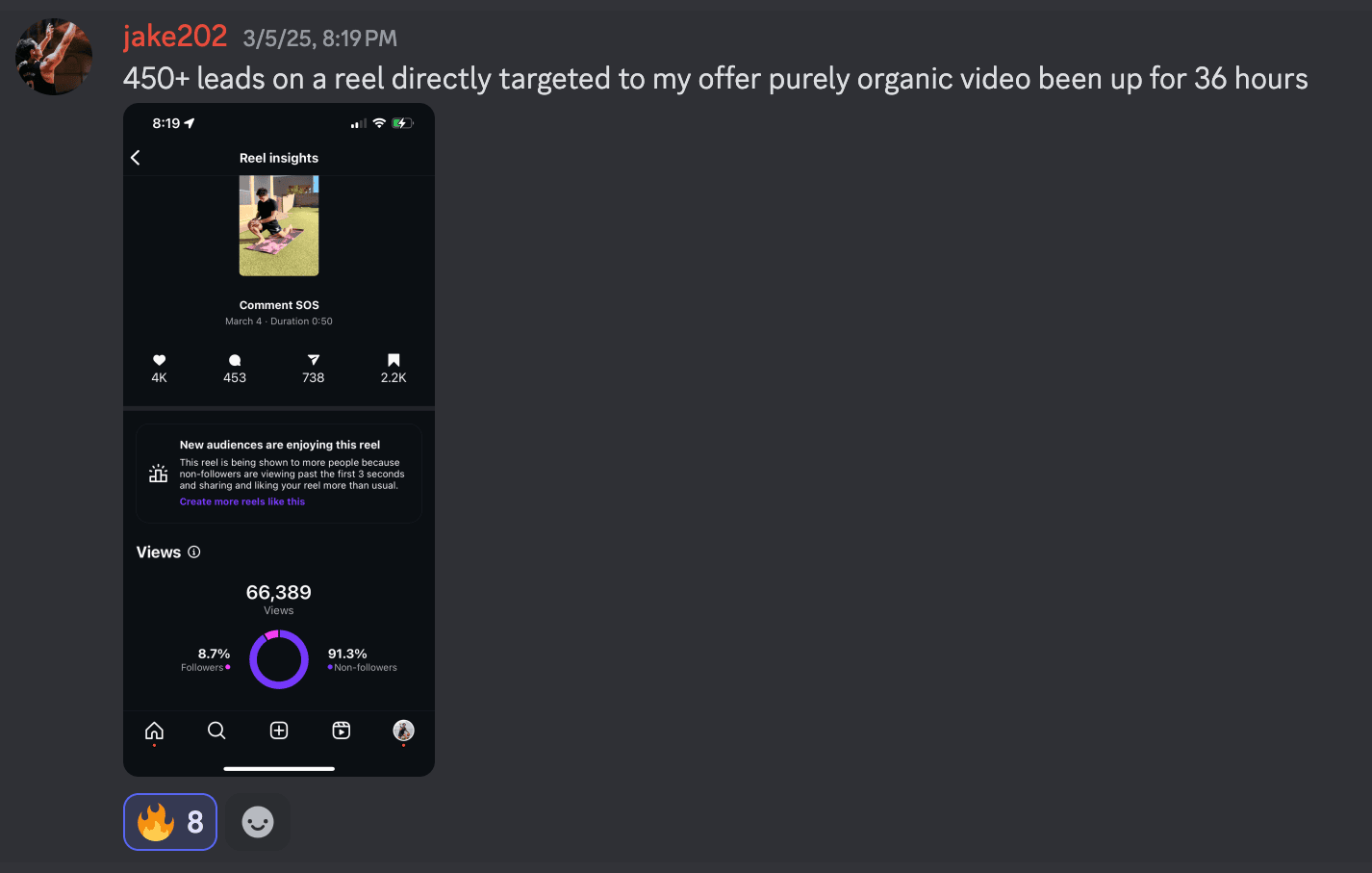Viewport: 1372px width, 873px height.
Task: Click the comment bubble icon above 453
Action: [235, 360]
